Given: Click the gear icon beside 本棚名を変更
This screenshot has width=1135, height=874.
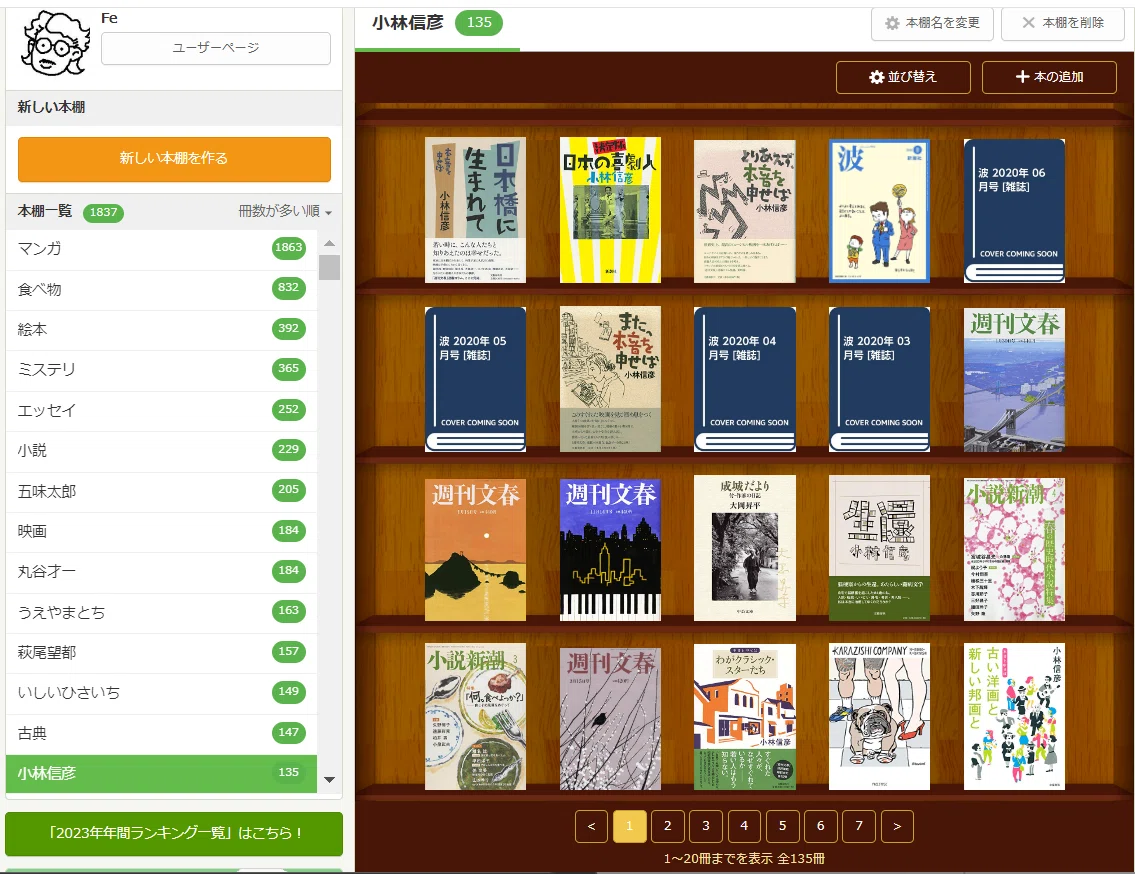Looking at the screenshot, I should click(893, 23).
